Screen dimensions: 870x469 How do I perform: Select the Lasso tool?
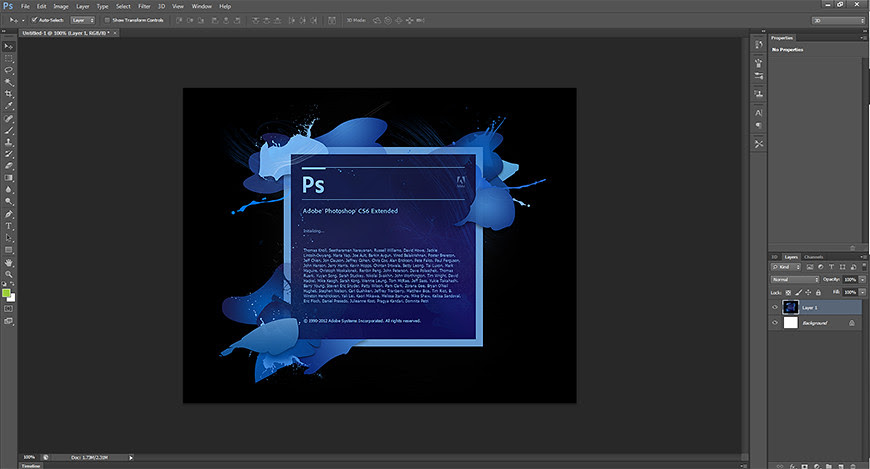[8, 70]
